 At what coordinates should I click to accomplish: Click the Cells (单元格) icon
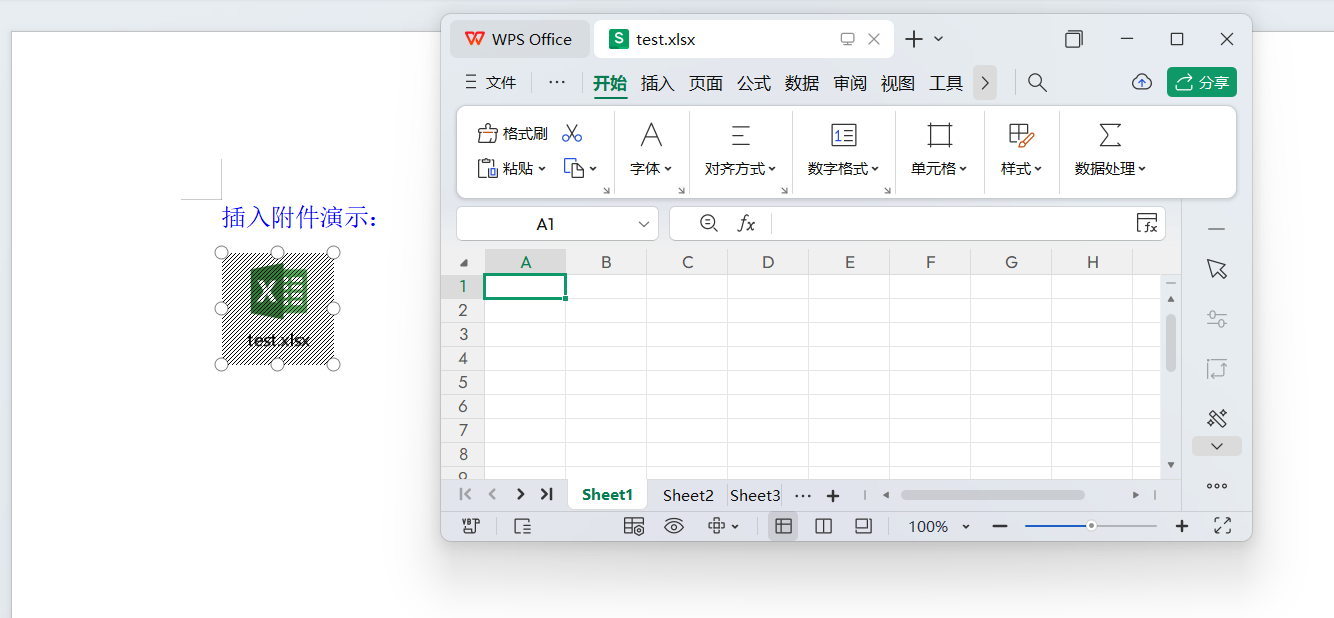939,135
